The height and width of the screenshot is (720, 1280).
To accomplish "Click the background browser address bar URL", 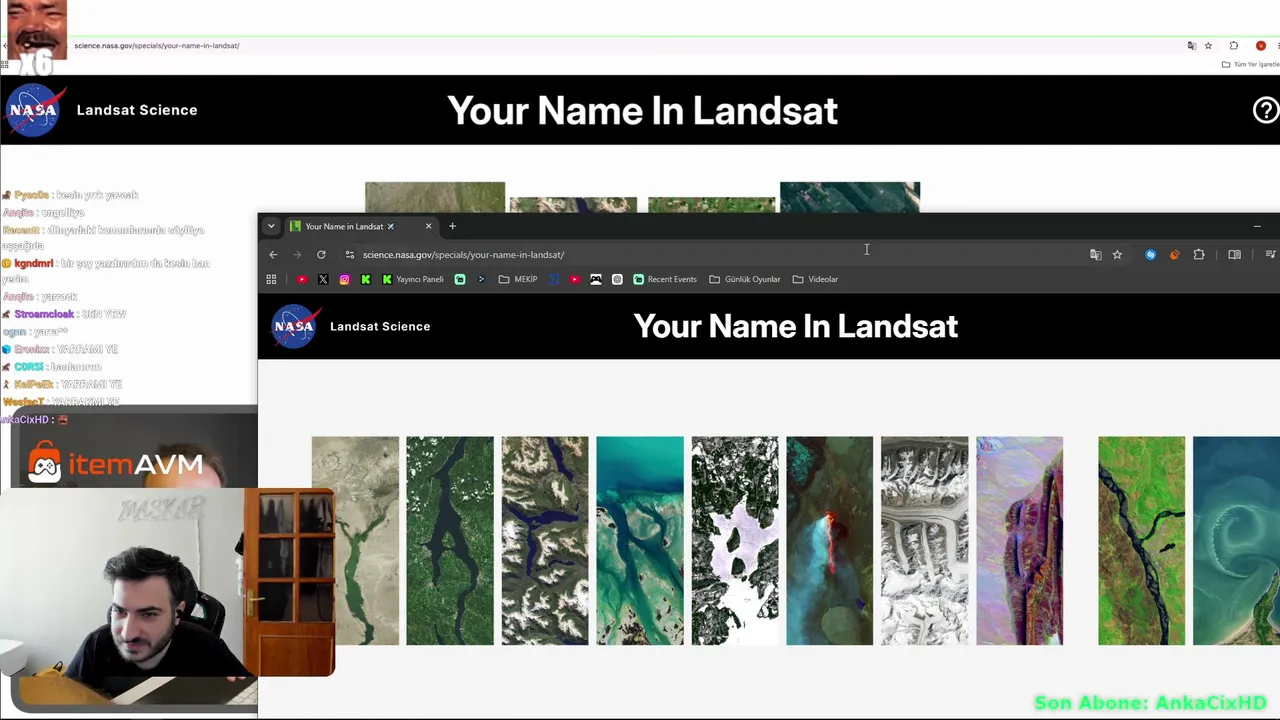I will click(157, 46).
